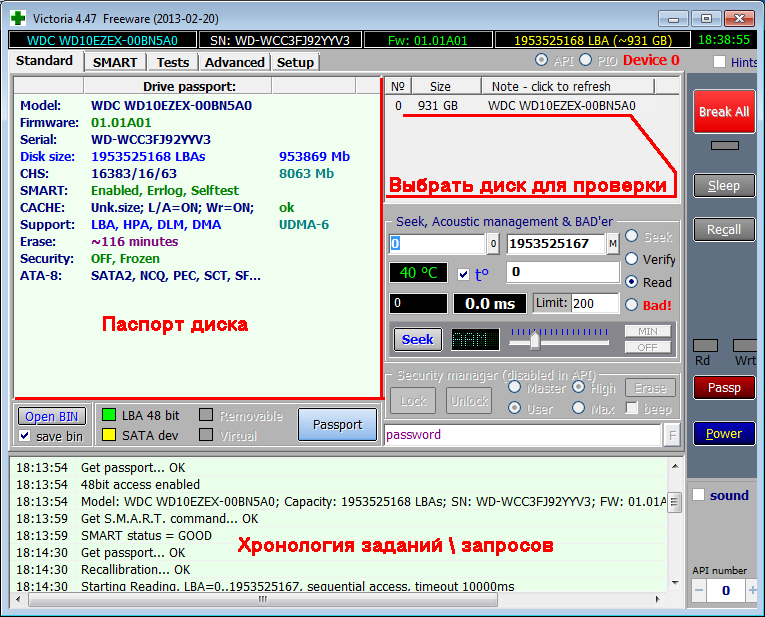Click the yellow SATA dev indicator
The width and height of the screenshot is (765, 617).
click(x=108, y=435)
